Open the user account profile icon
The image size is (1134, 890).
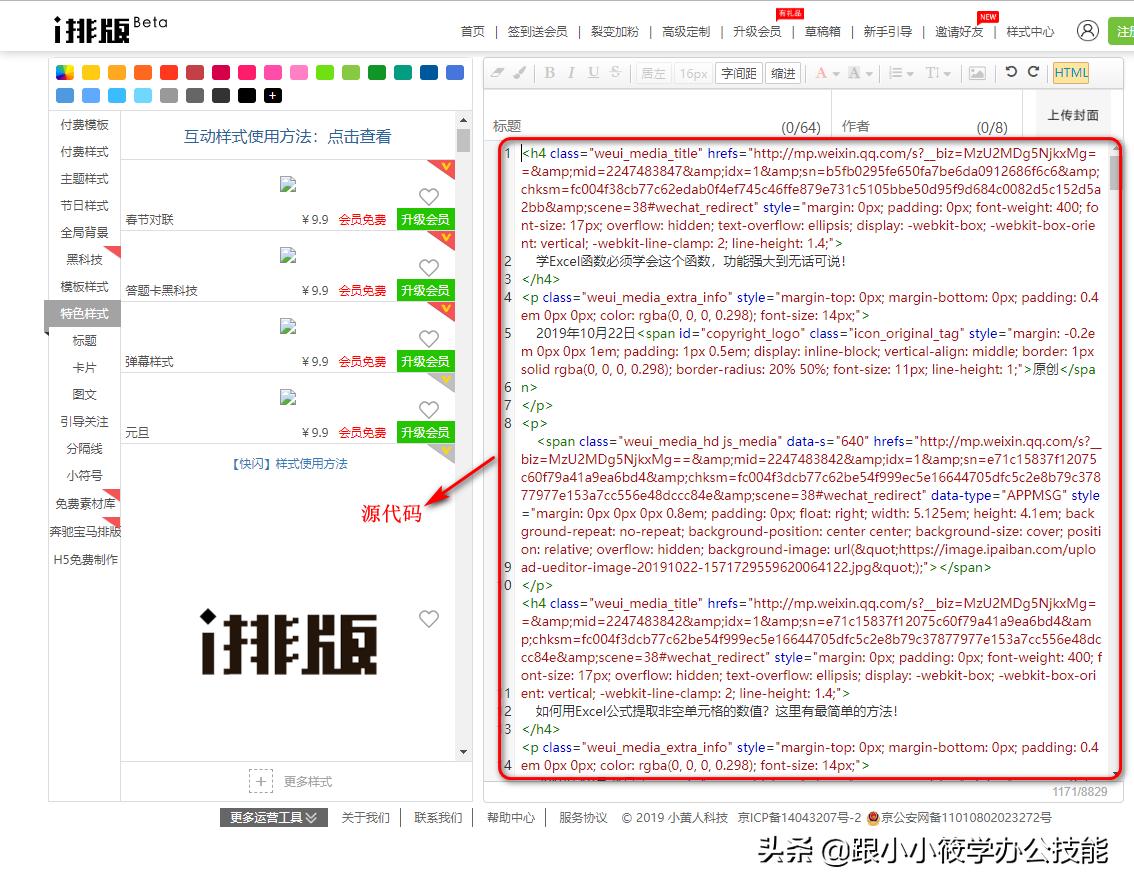(x=1088, y=31)
